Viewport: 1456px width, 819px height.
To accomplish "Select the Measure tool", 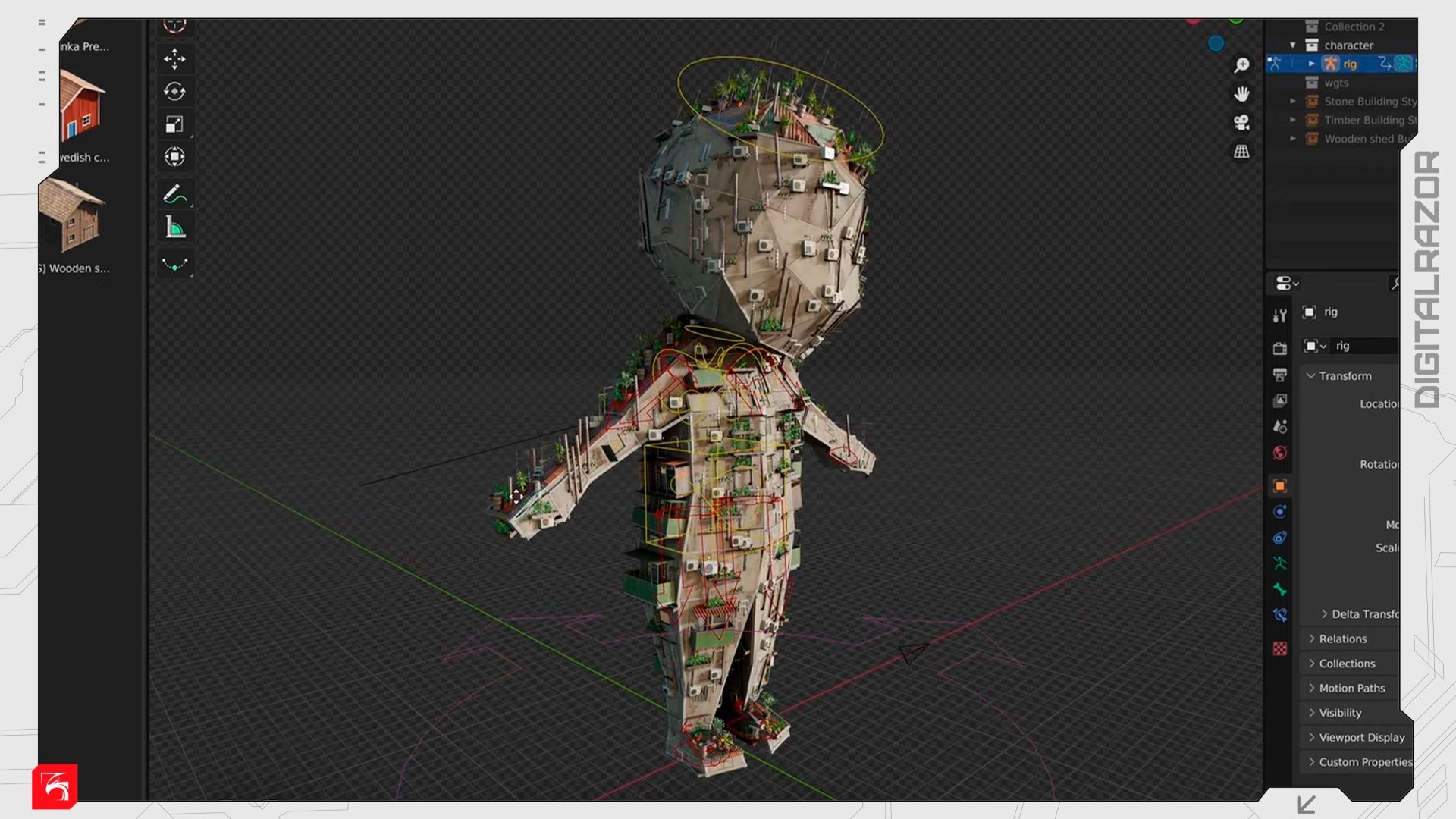I will (174, 227).
